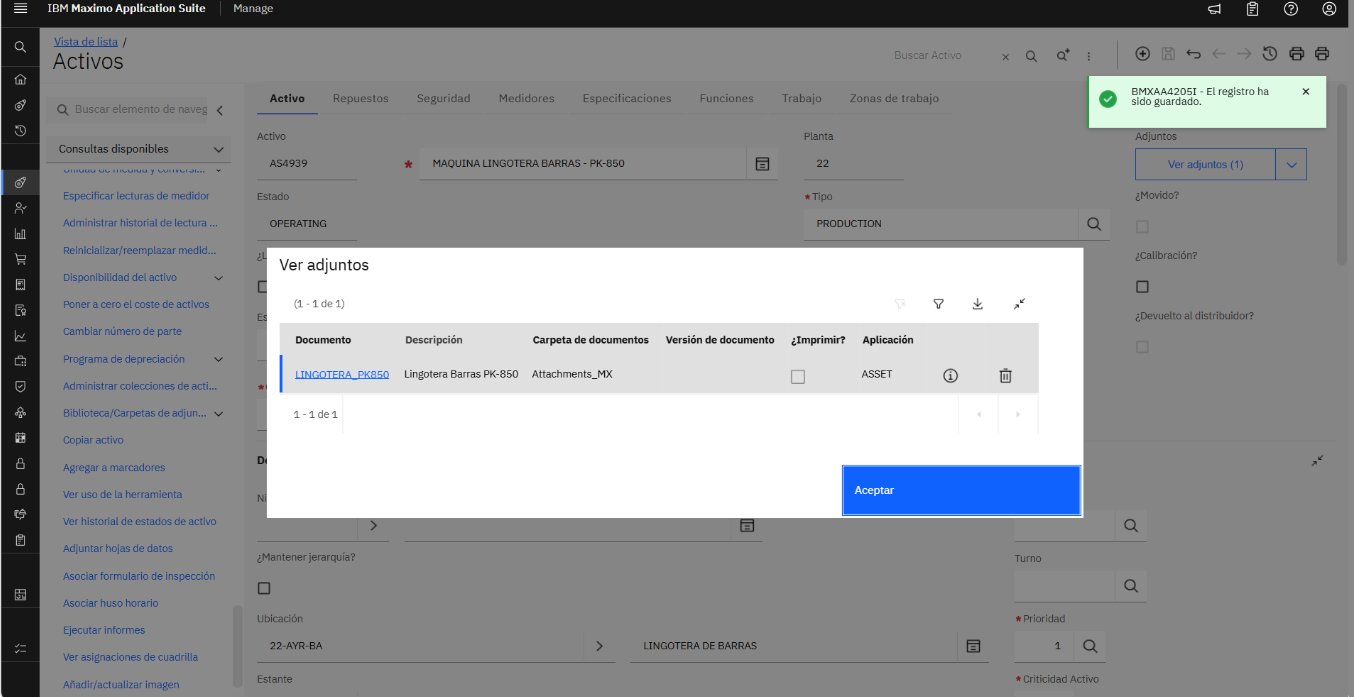Click the advanced search magnifier-plus icon
This screenshot has width=1354, height=697.
(x=1063, y=56)
